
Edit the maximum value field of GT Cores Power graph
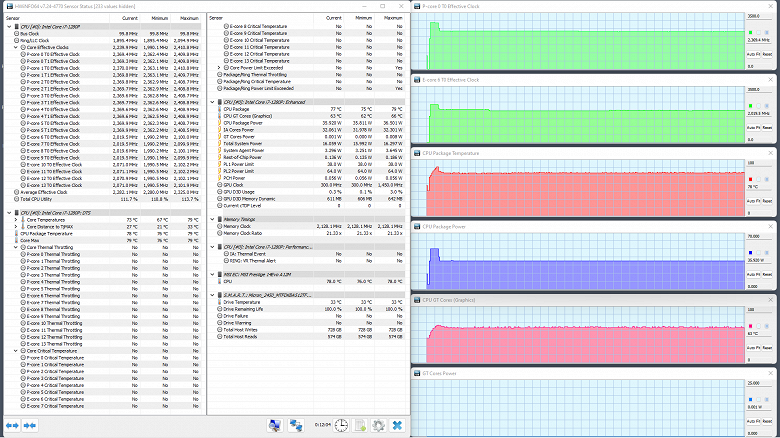759,383
